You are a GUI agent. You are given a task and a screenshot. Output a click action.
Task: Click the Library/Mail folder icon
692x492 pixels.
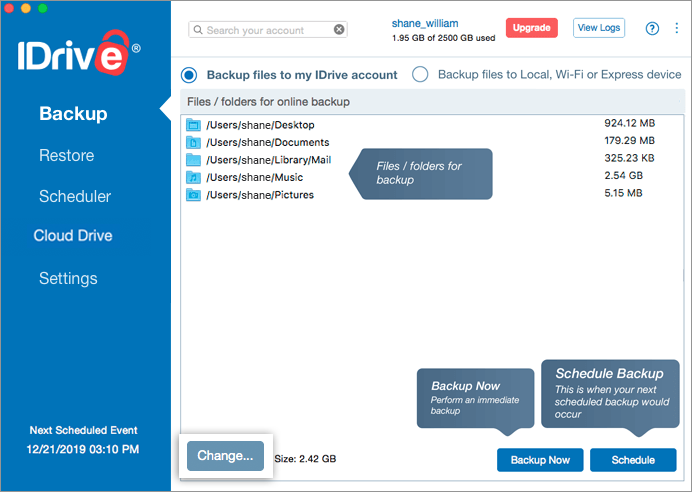click(x=193, y=160)
